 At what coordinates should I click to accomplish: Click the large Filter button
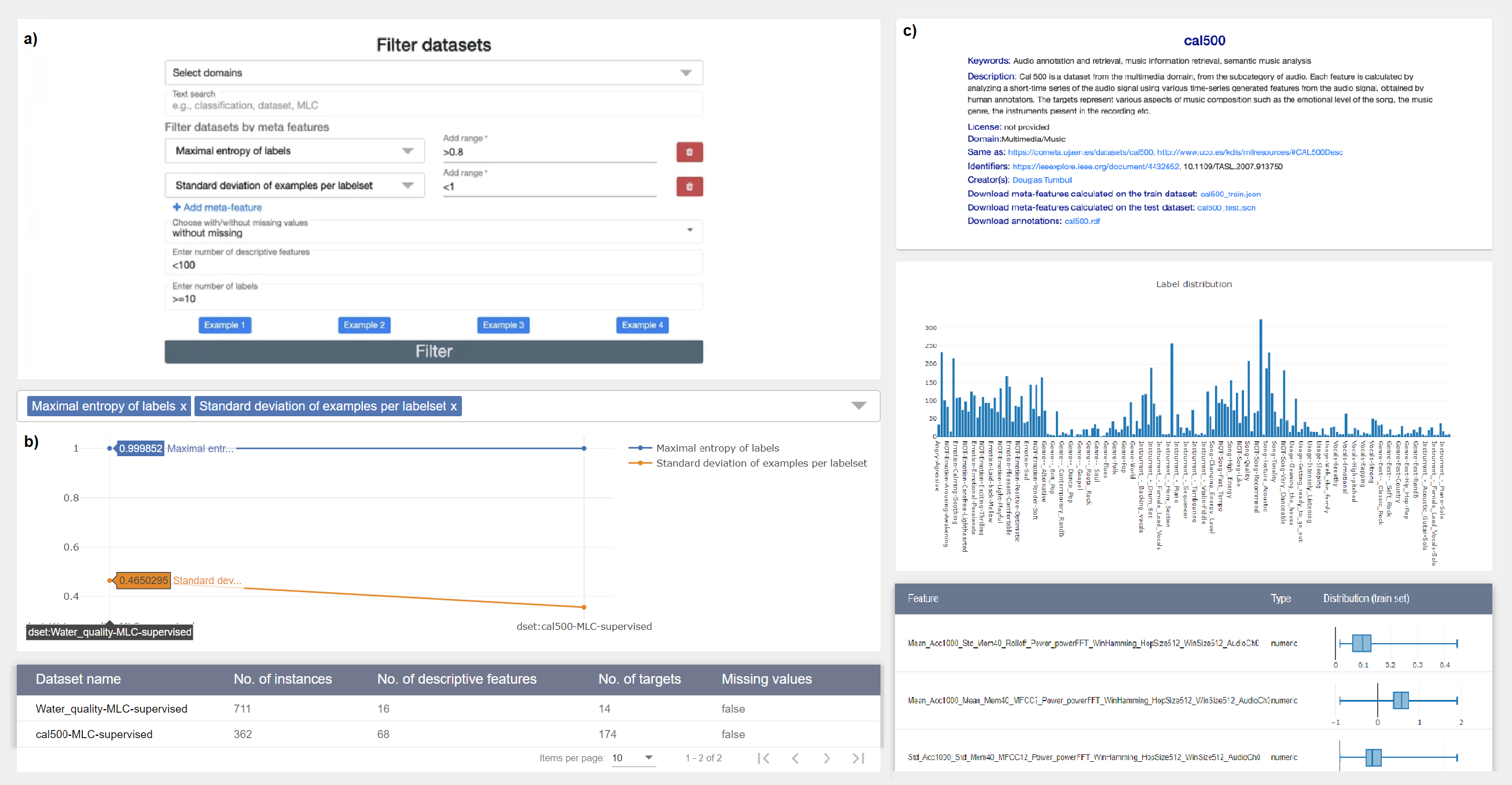pyautogui.click(x=433, y=352)
